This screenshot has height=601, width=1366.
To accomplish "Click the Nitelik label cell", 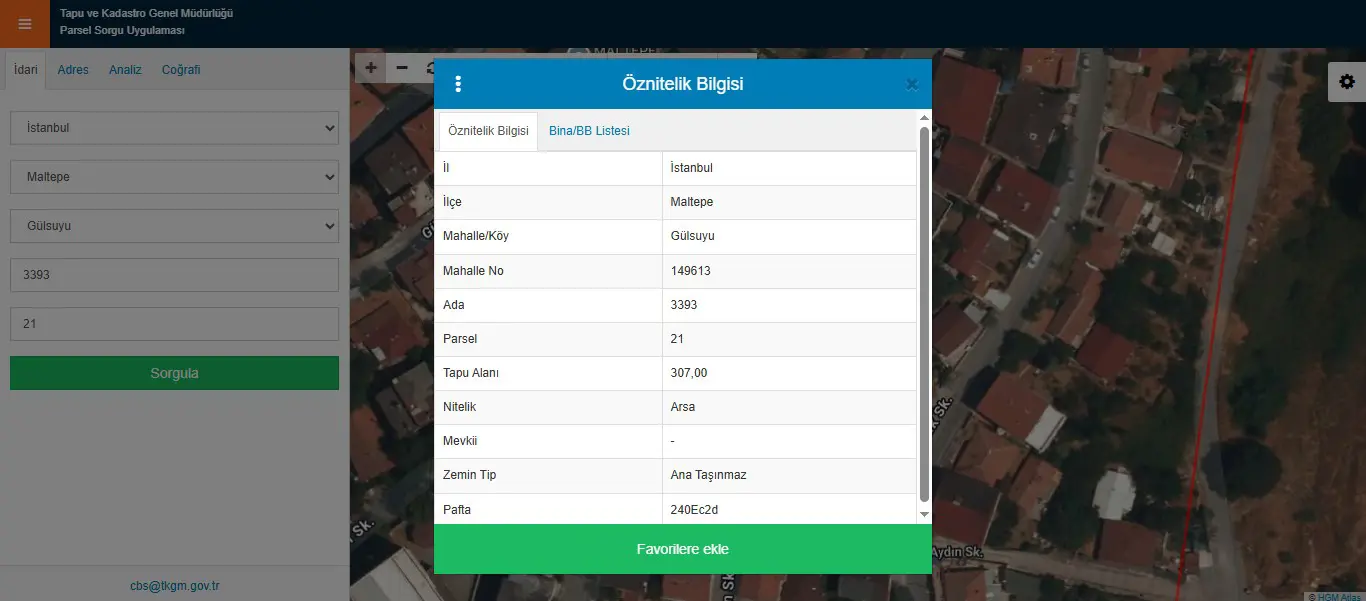I will point(548,407).
